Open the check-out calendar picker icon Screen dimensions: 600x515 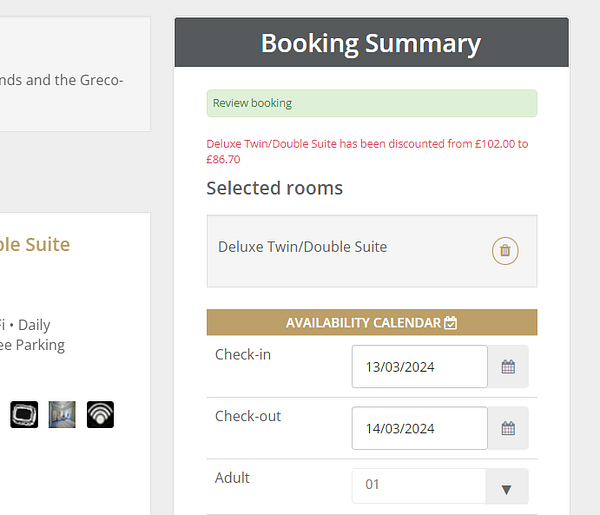508,429
